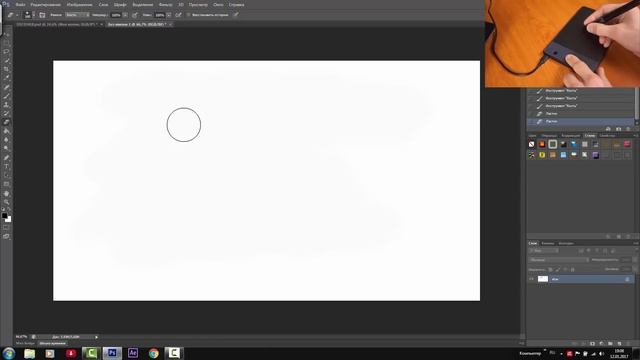640x360 pixels.
Task: Select the Hand tool
Action: [7, 193]
